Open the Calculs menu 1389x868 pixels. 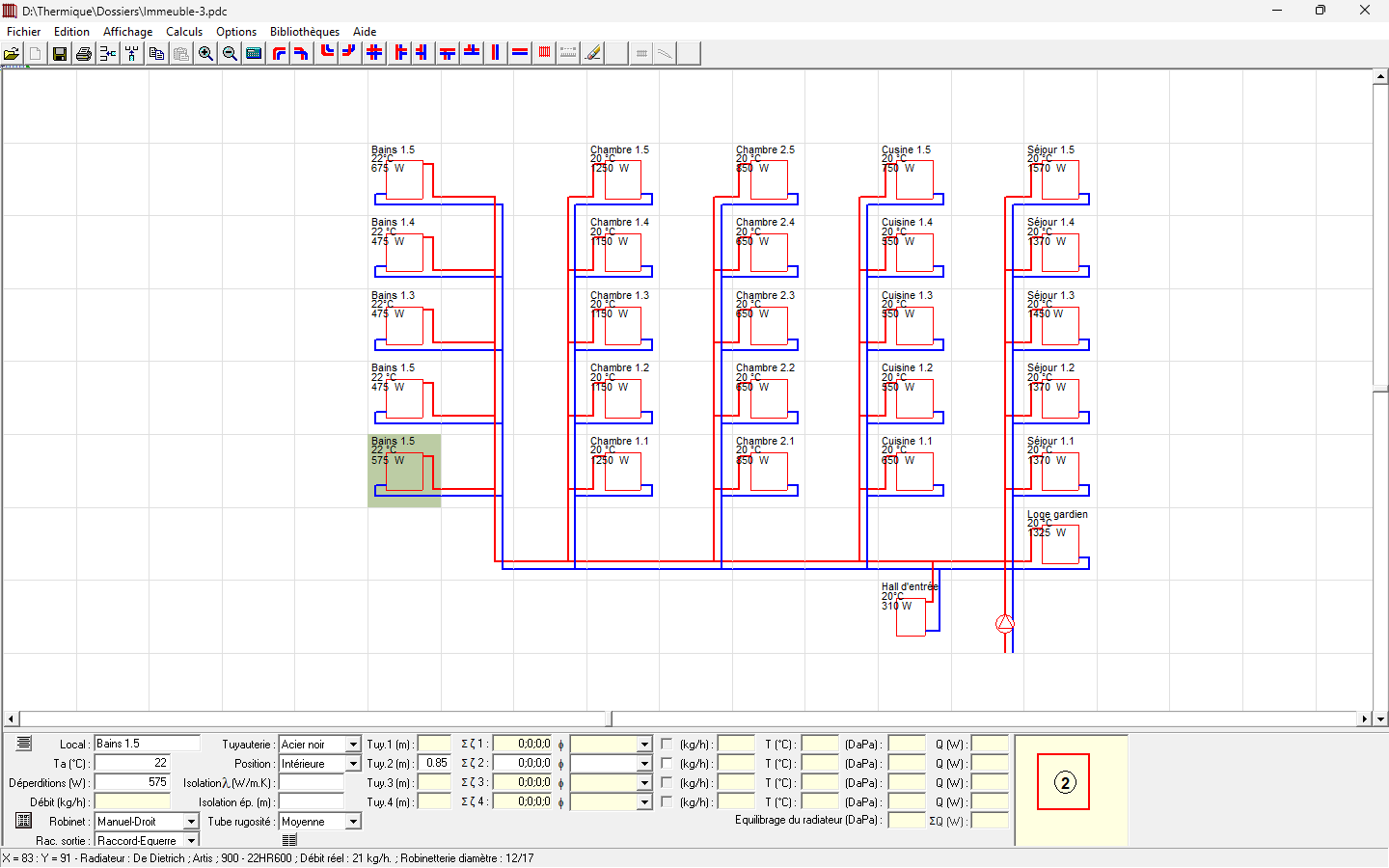pyautogui.click(x=184, y=32)
